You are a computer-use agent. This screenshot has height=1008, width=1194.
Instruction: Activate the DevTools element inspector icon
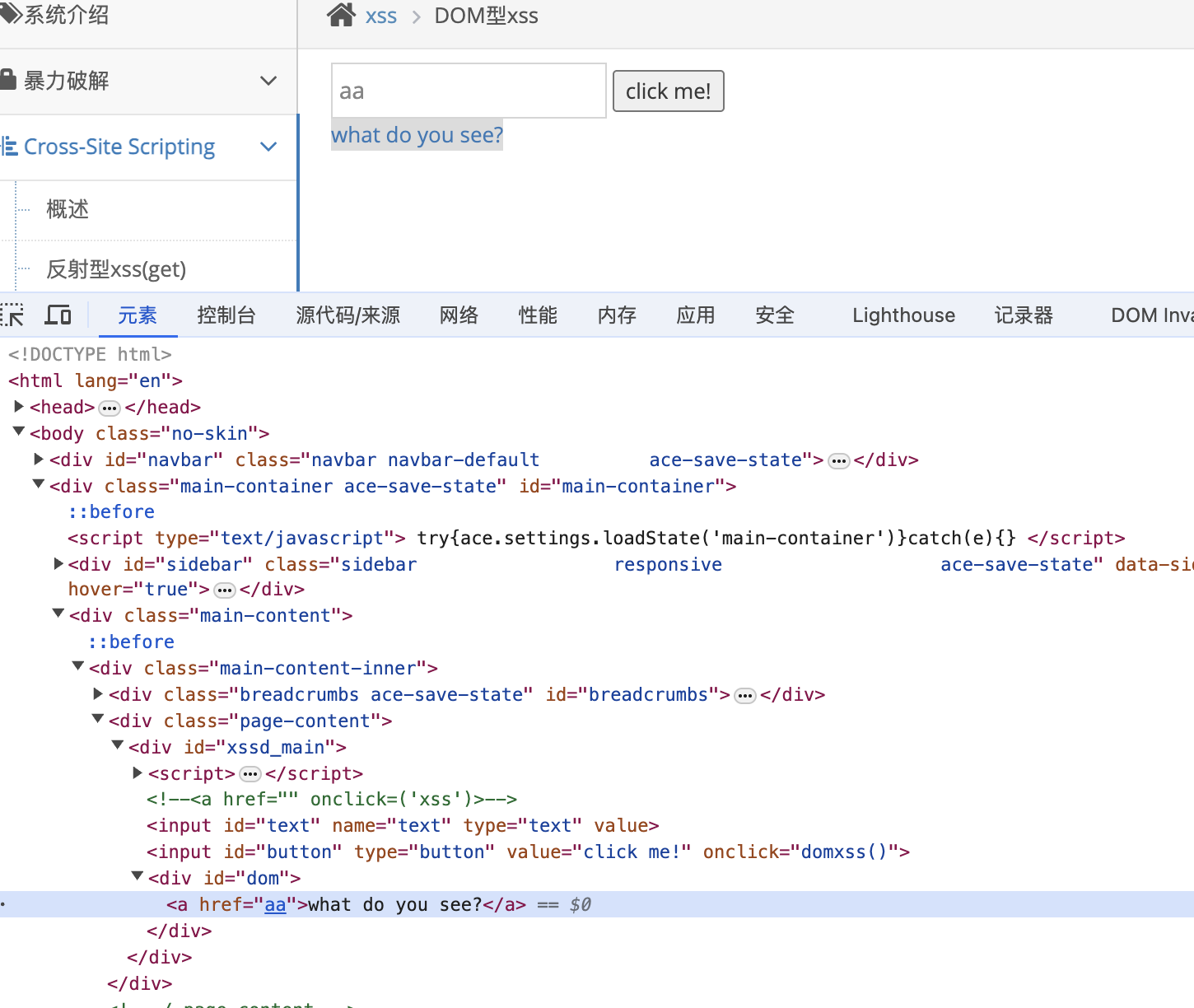12,315
